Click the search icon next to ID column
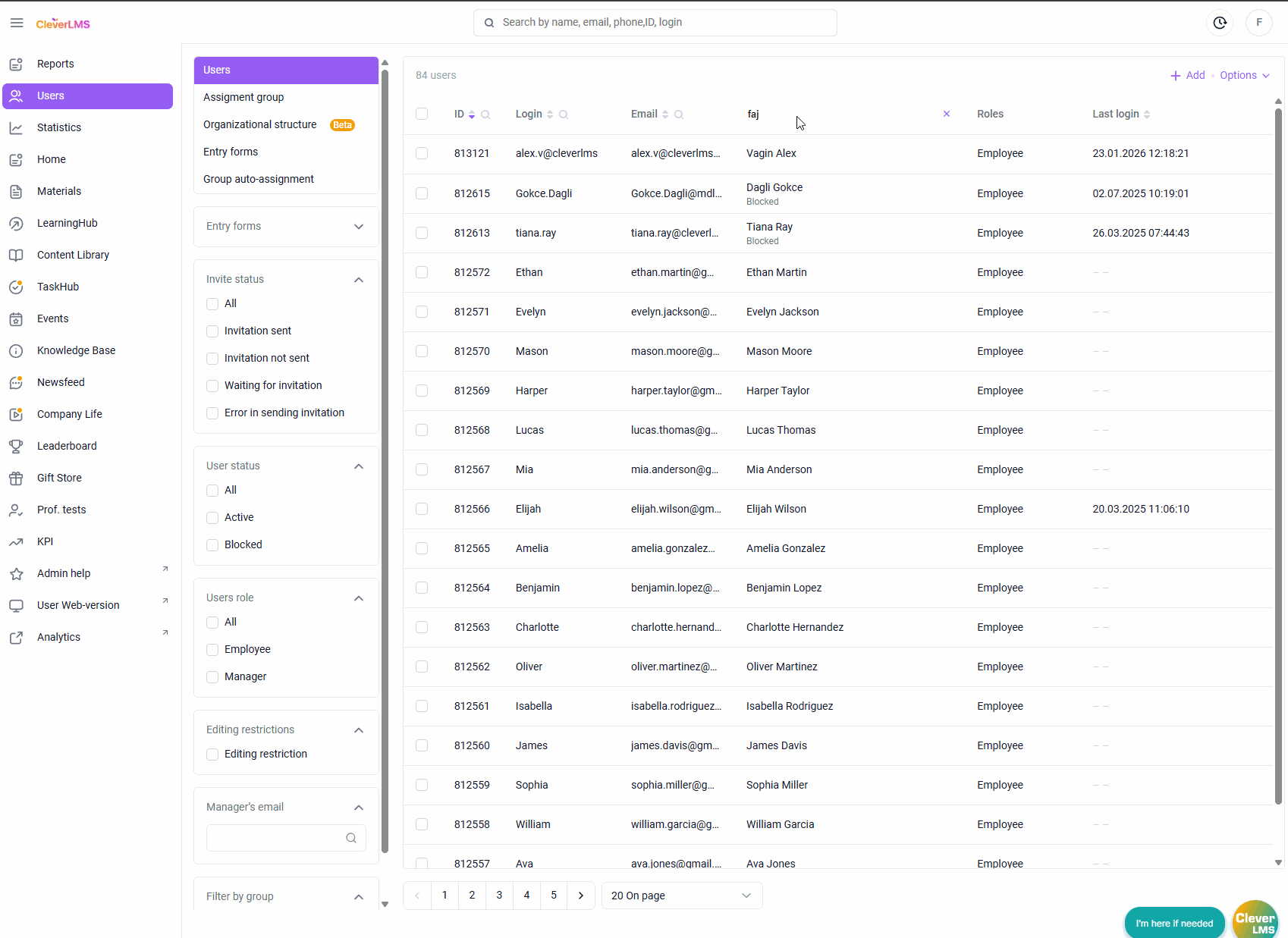Screen dimensions: 1288x938 [485, 115]
